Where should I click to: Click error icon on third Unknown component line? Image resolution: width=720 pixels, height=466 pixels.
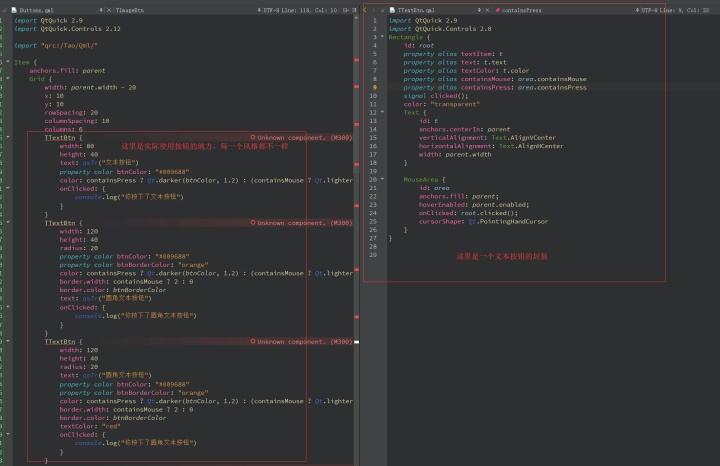tap(253, 342)
